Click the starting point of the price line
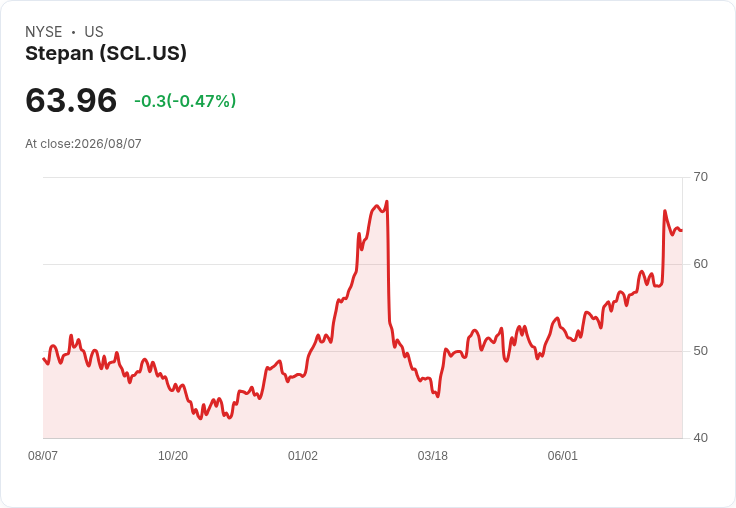Viewport: 736px width, 508px height. (44, 359)
